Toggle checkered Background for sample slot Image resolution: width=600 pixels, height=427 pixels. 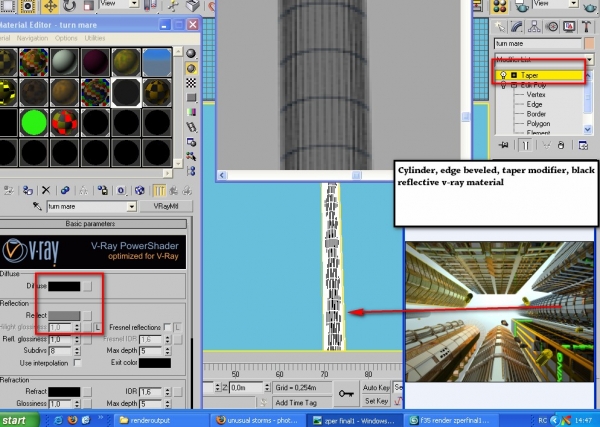pyautogui.click(x=191, y=83)
